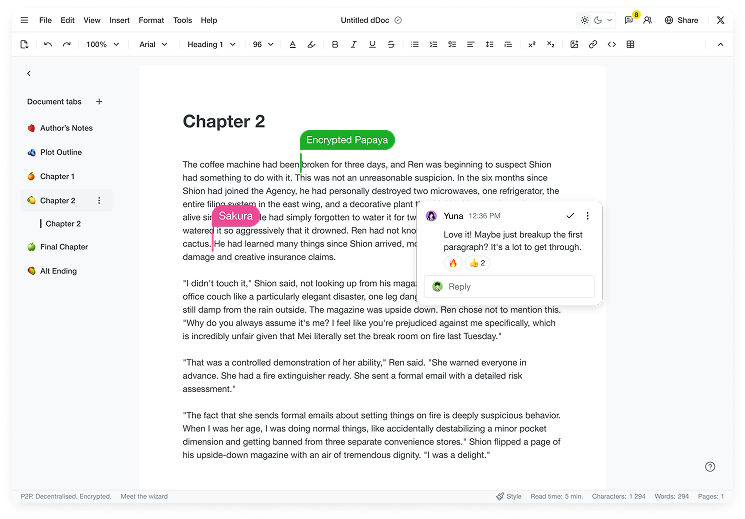
Task: Expand the theme selector chevron
Action: click(610, 20)
